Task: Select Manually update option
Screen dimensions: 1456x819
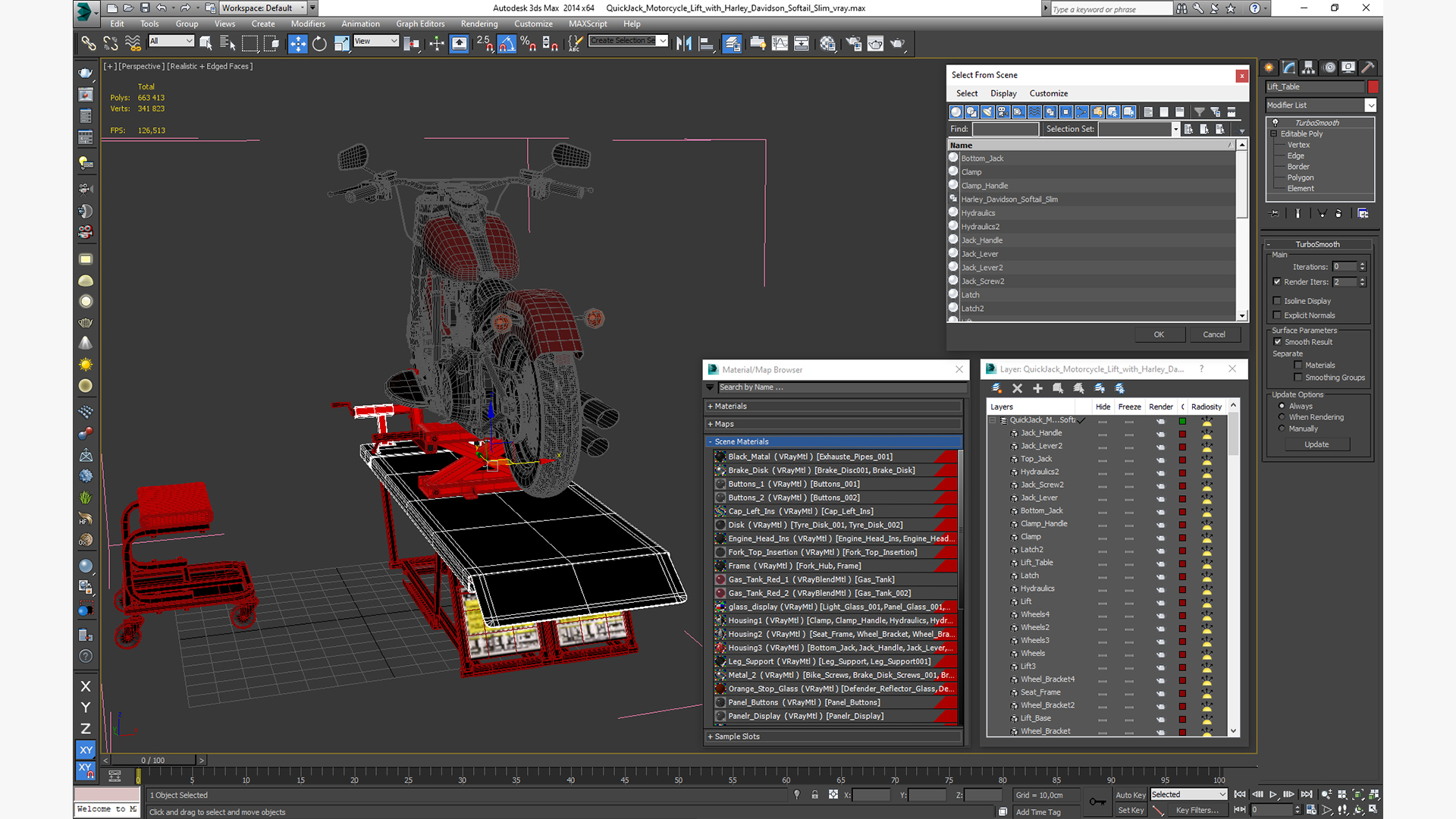Action: [x=1282, y=428]
